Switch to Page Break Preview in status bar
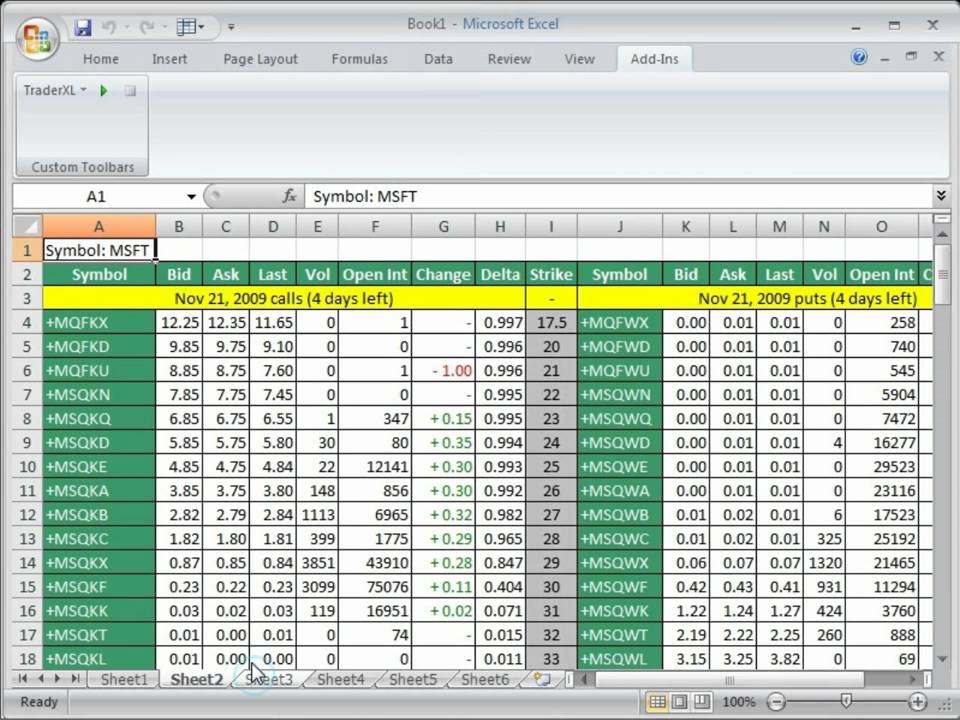 tap(702, 702)
